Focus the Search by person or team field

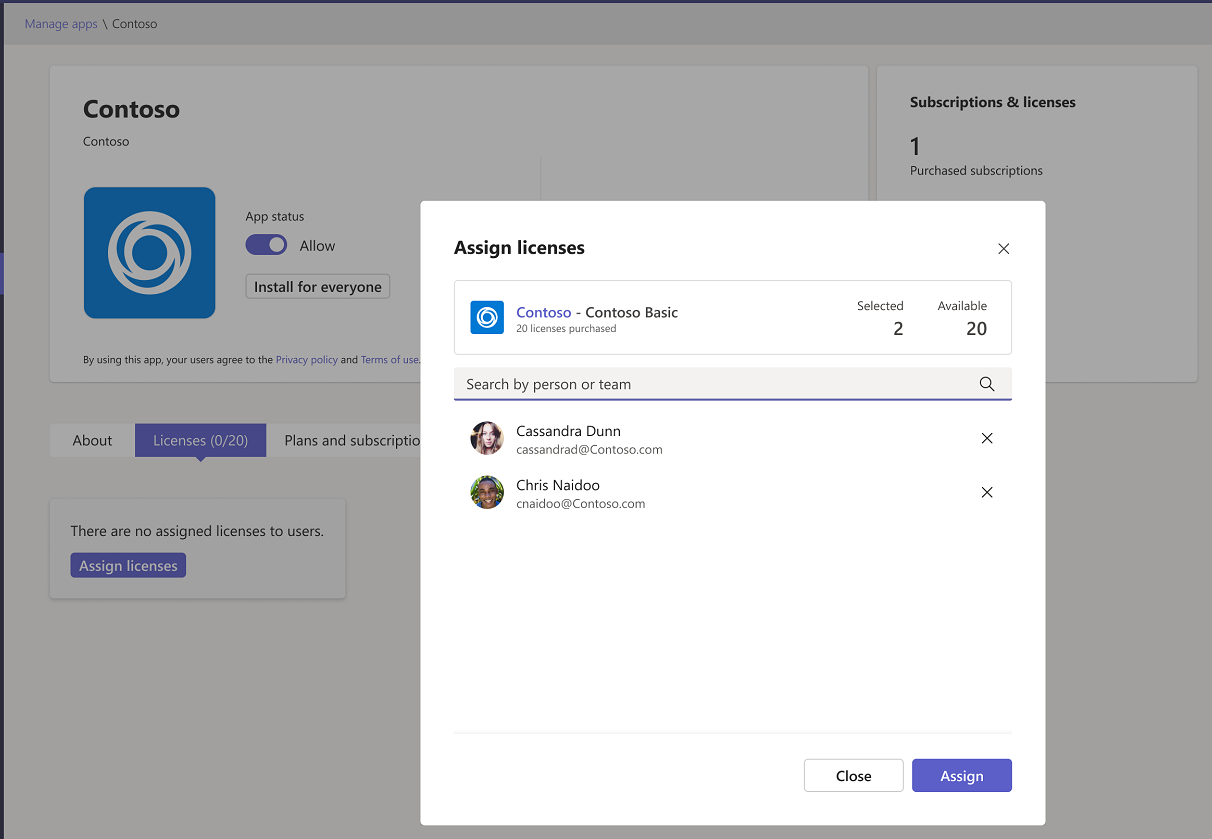pos(733,384)
